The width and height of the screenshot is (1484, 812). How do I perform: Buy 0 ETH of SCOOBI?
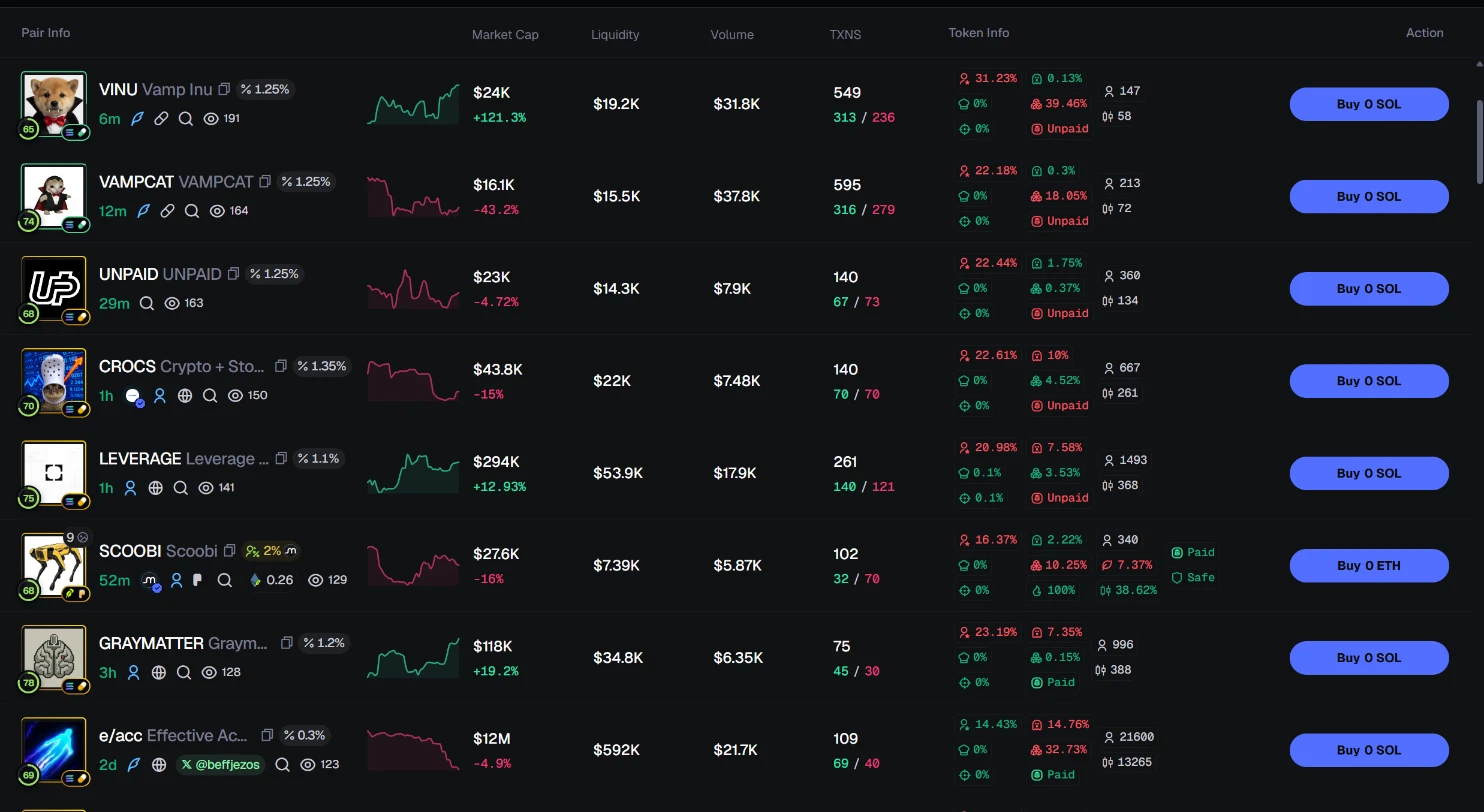pyautogui.click(x=1369, y=566)
